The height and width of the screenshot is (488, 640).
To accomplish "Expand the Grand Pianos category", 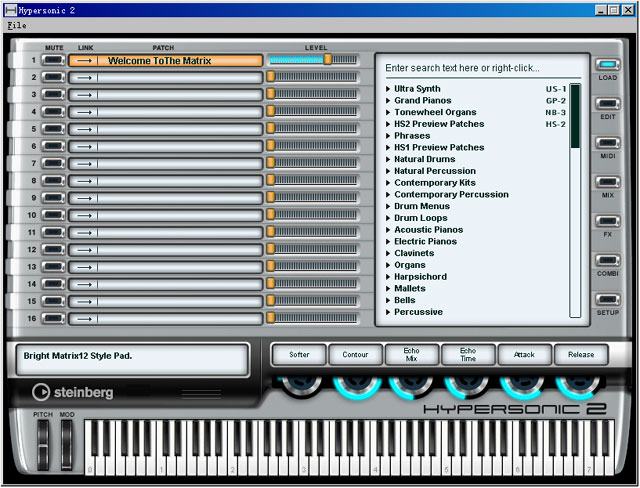I will pyautogui.click(x=389, y=101).
